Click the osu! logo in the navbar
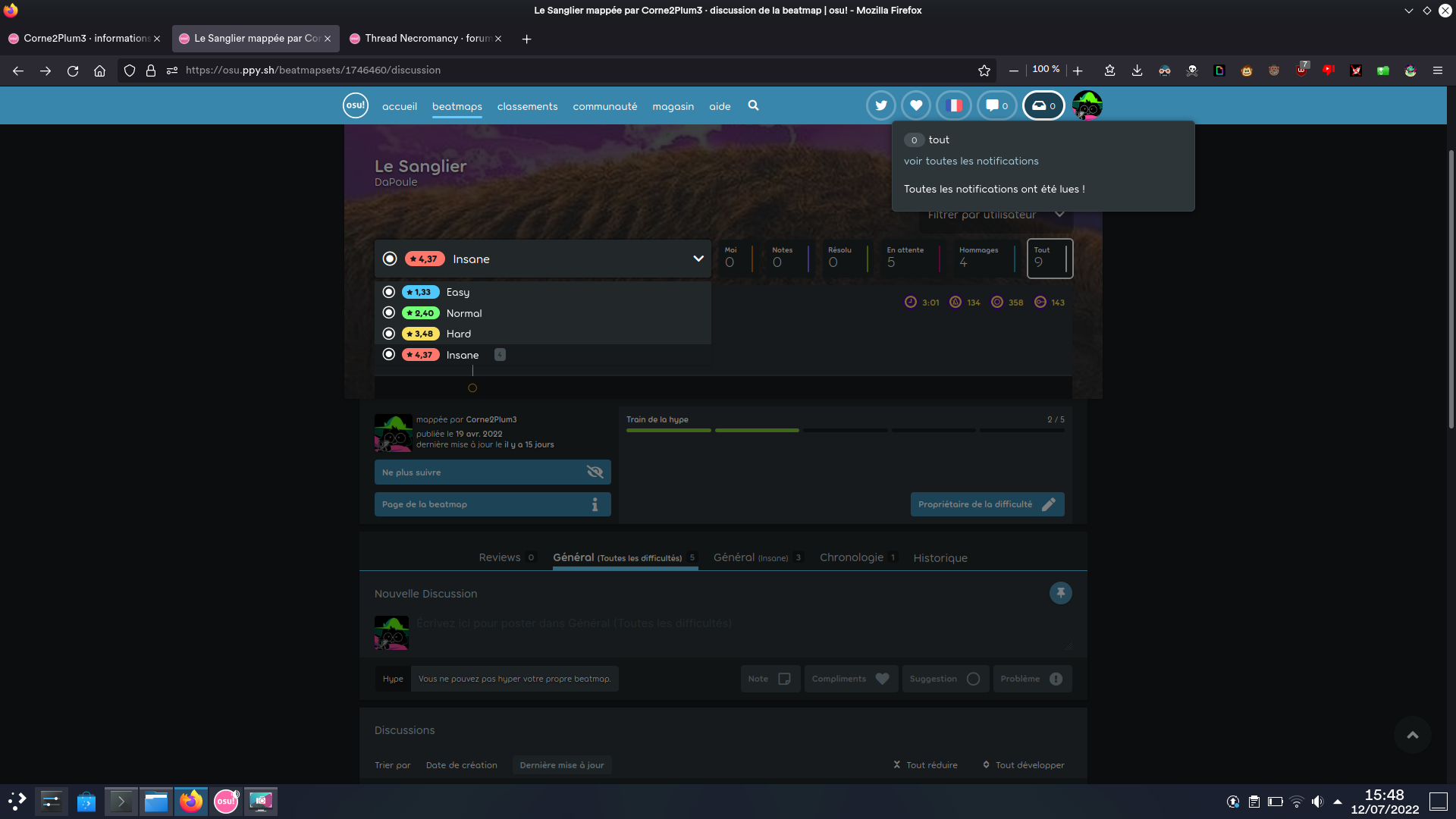The height and width of the screenshot is (819, 1456). pyautogui.click(x=355, y=105)
